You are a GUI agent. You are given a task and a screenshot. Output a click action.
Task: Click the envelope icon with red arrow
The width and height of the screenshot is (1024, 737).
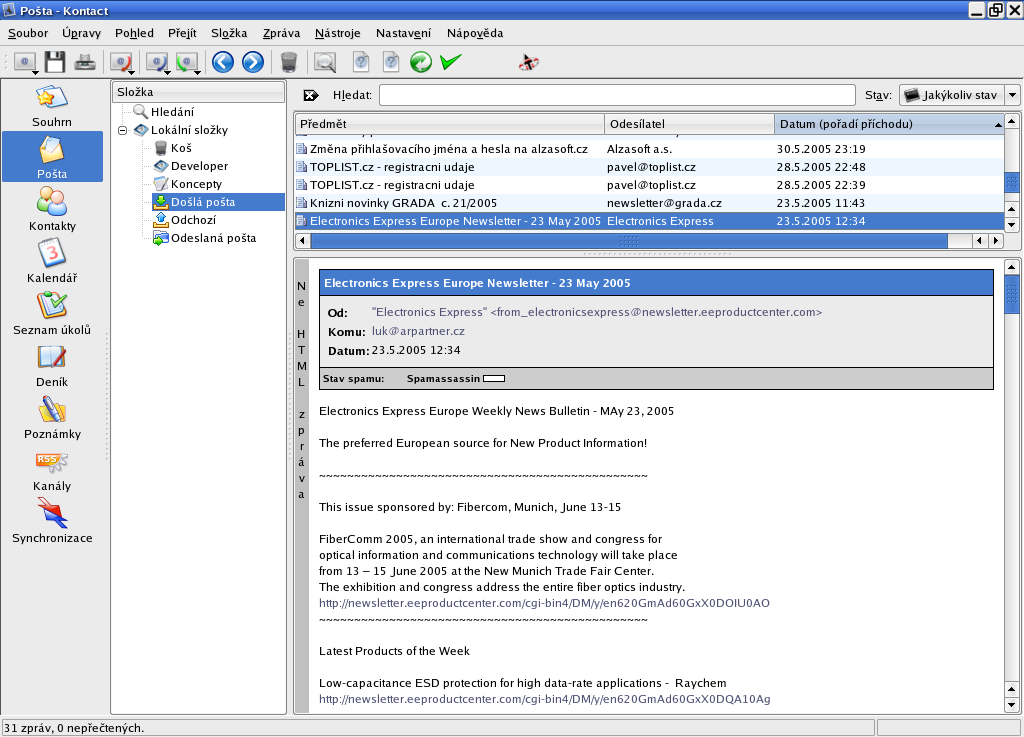(x=122, y=62)
